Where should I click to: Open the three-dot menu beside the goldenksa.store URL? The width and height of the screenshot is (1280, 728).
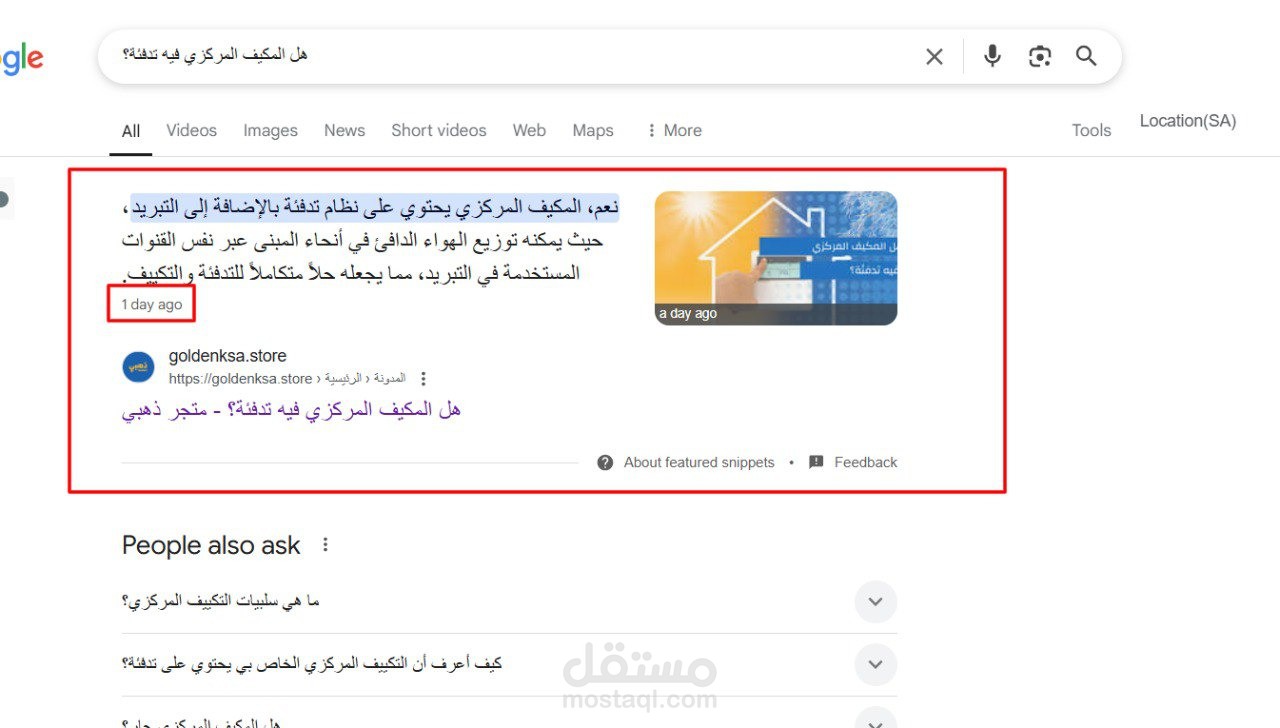[x=423, y=379]
